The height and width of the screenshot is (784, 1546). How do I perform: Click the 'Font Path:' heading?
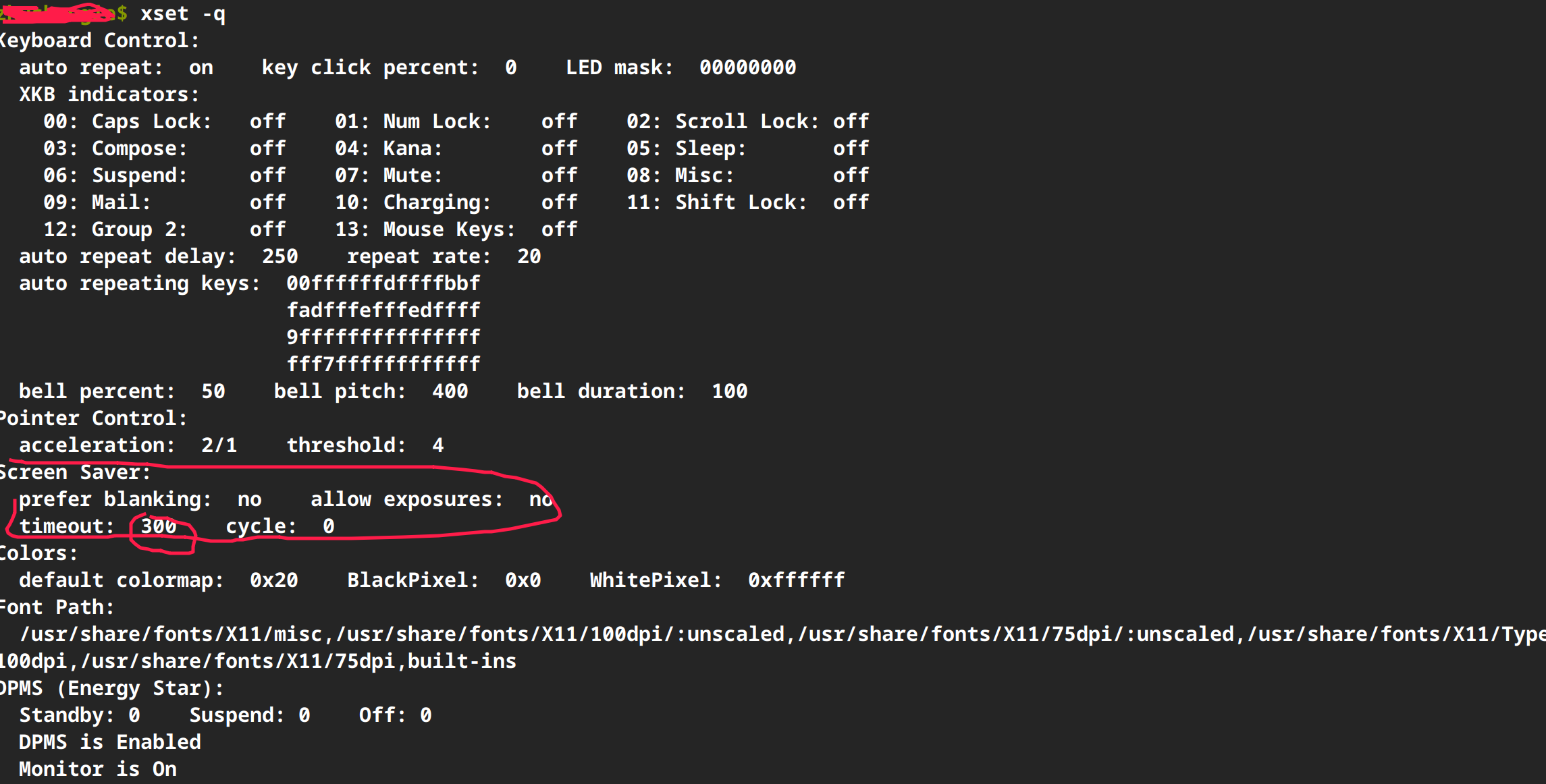(x=57, y=607)
